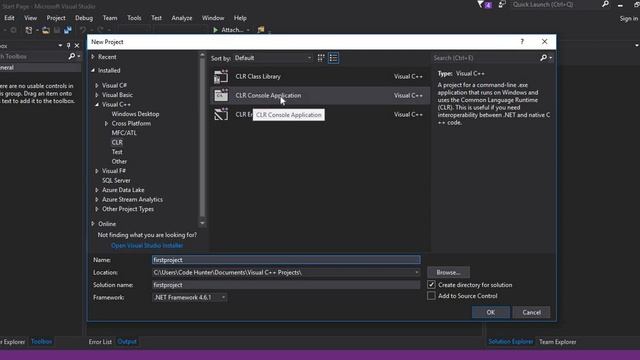Screen dimensions: 640x360
Task: Click the Save toolbar icon
Action: tap(57, 30)
